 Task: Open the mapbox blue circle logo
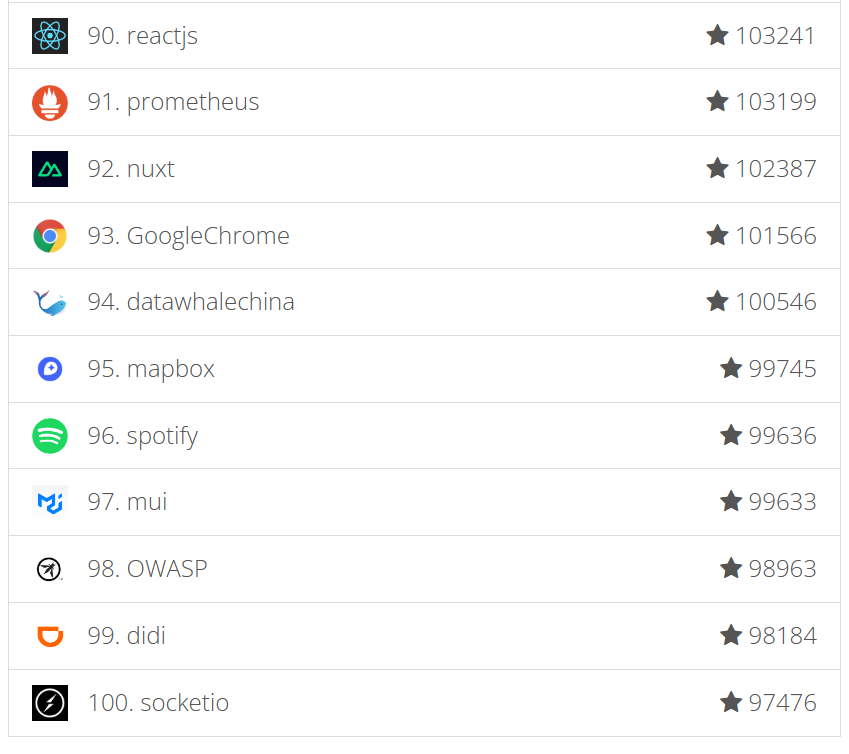click(x=50, y=369)
